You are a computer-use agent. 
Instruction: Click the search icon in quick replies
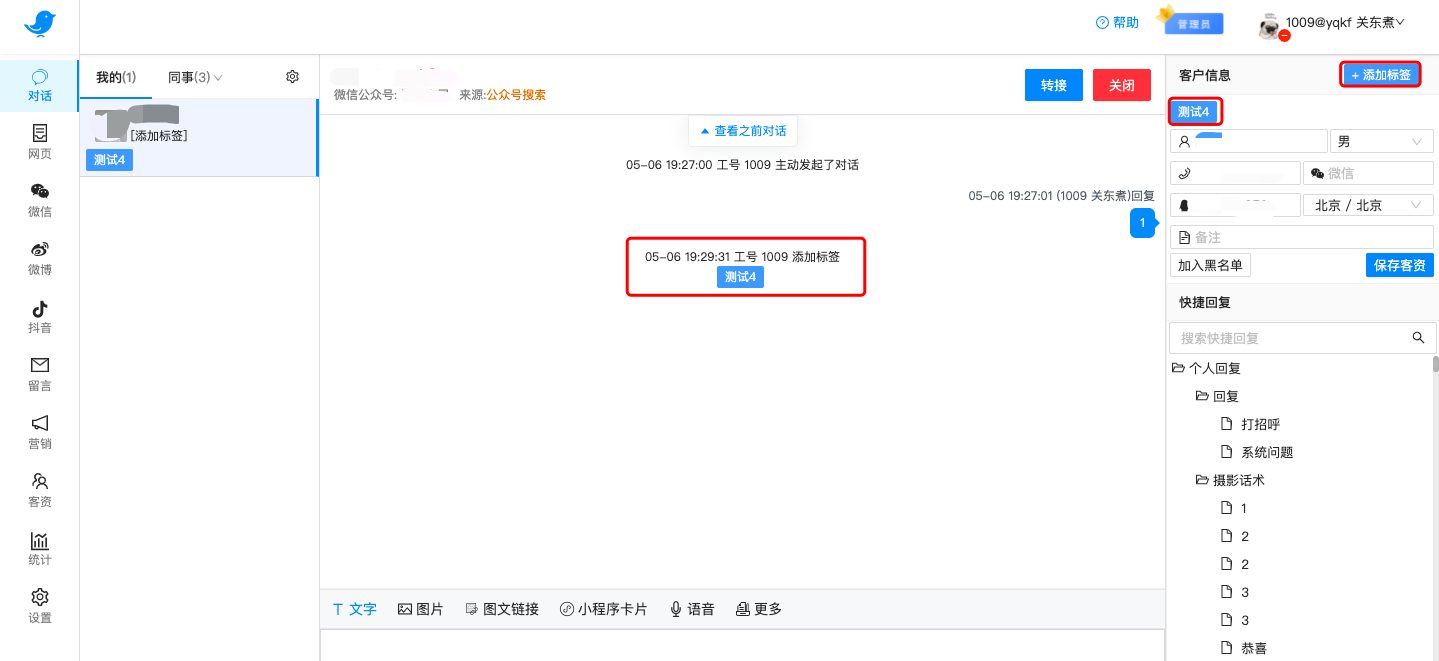tap(1418, 338)
